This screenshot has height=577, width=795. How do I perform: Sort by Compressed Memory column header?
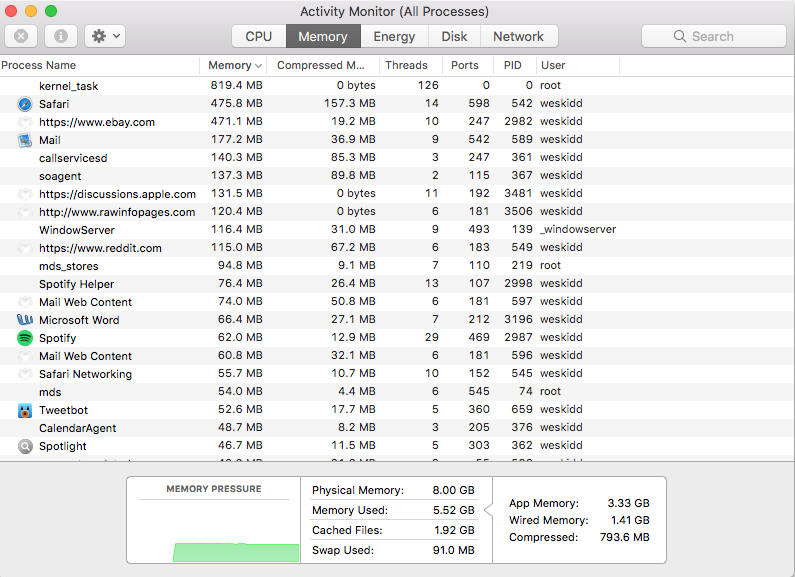[323, 65]
